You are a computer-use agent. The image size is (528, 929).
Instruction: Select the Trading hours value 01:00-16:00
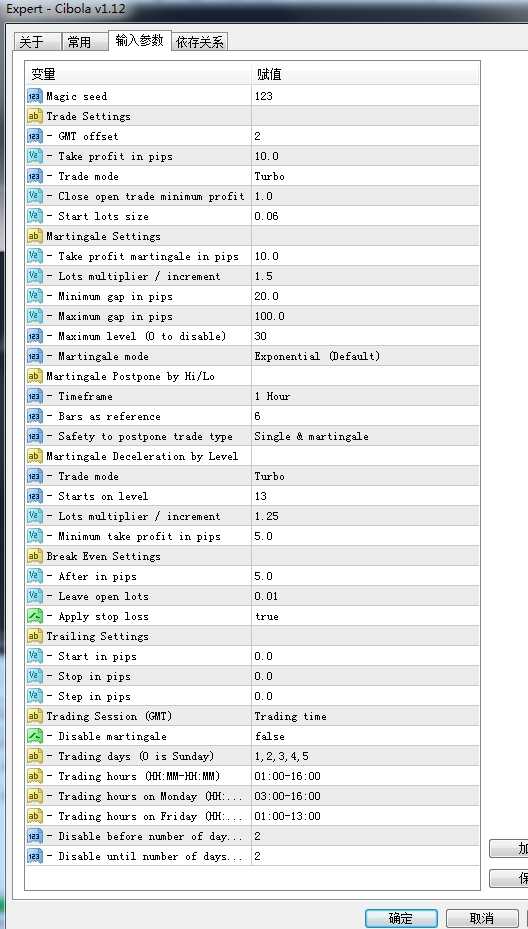pos(365,776)
